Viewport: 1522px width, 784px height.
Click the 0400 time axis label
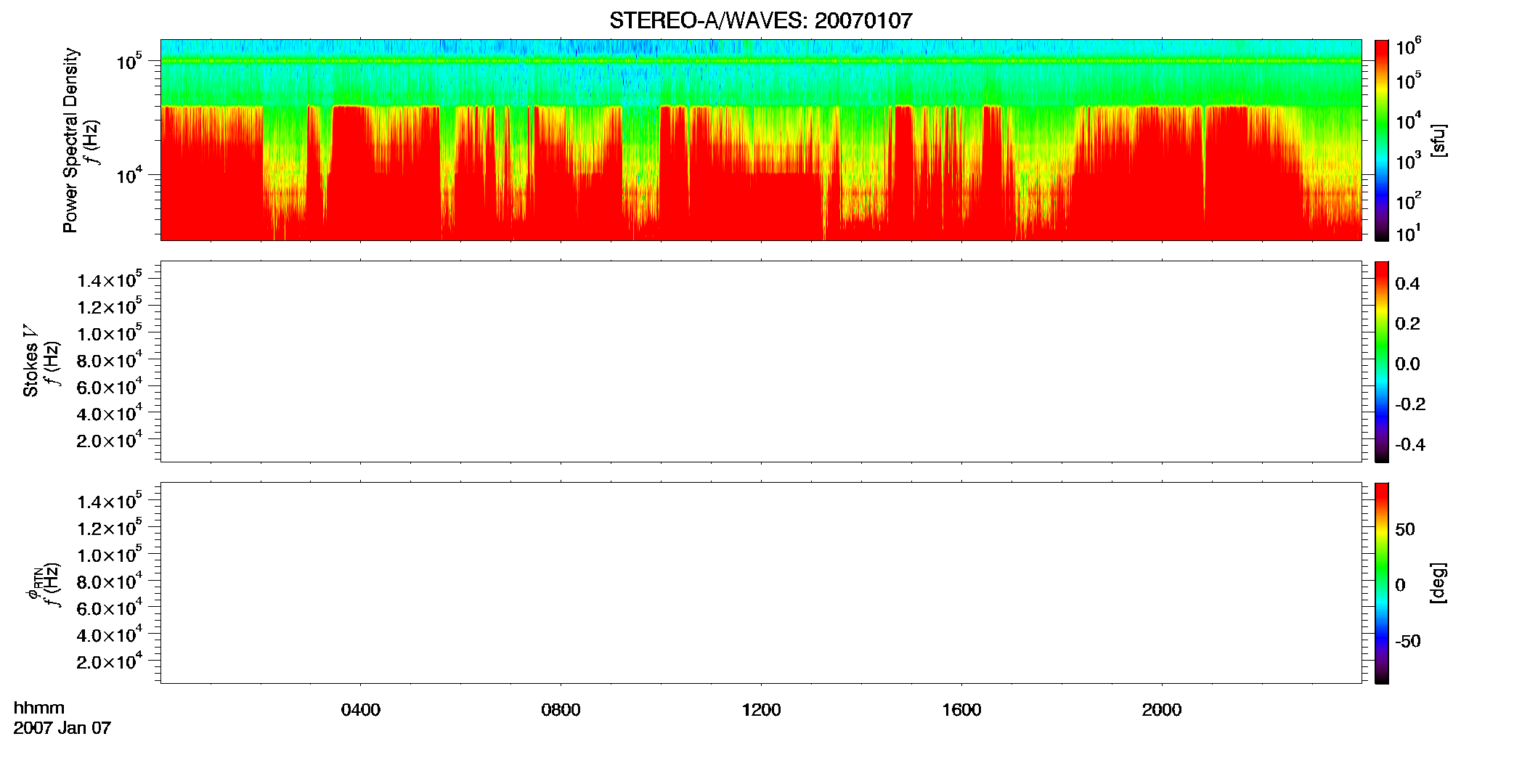[361, 710]
